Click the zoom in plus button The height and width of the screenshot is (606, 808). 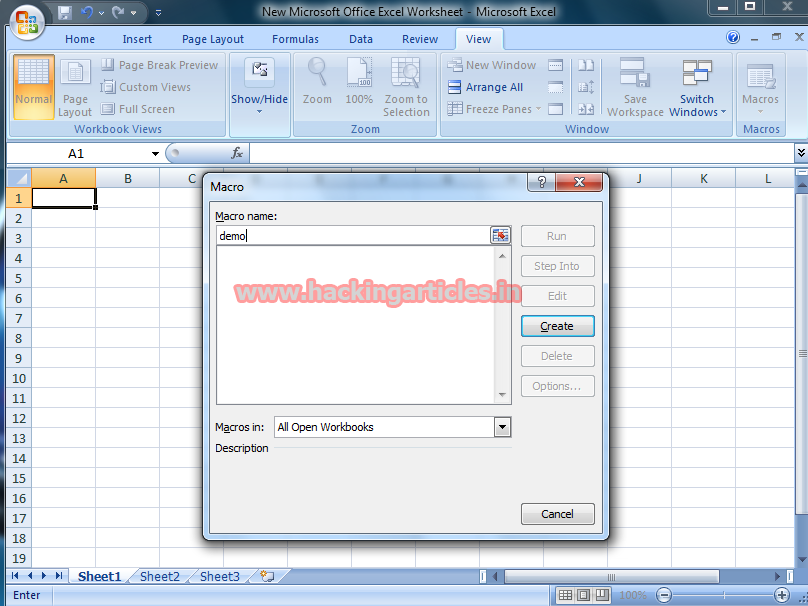[782, 595]
